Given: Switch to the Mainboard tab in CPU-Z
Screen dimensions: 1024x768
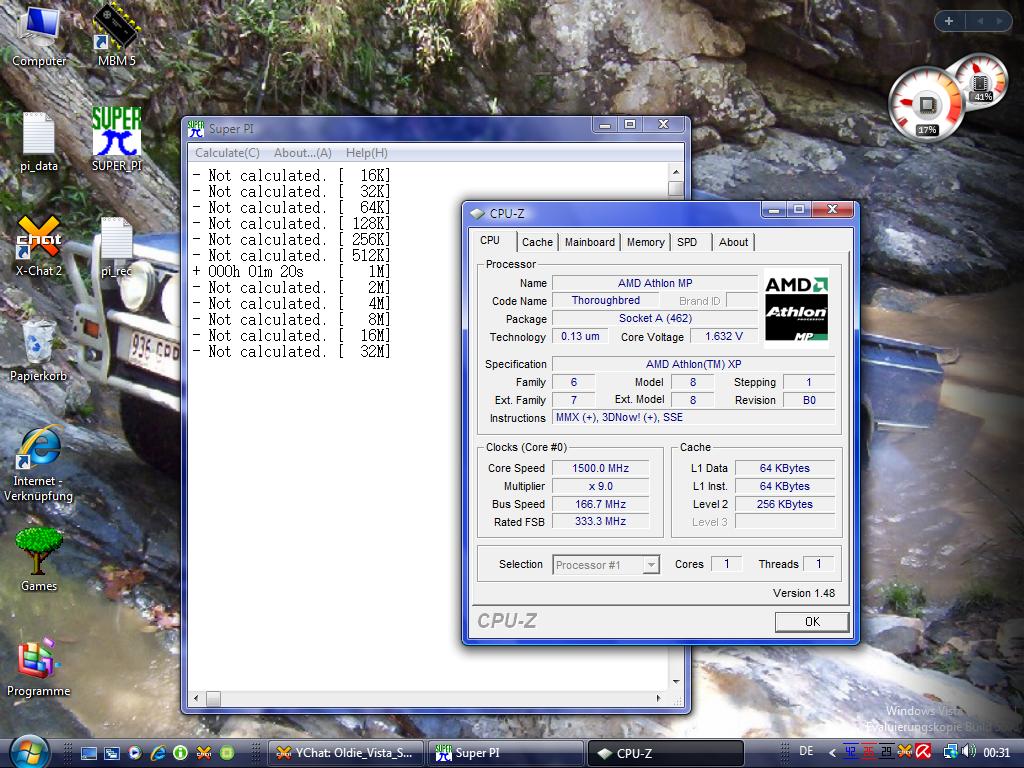Looking at the screenshot, I should [589, 242].
